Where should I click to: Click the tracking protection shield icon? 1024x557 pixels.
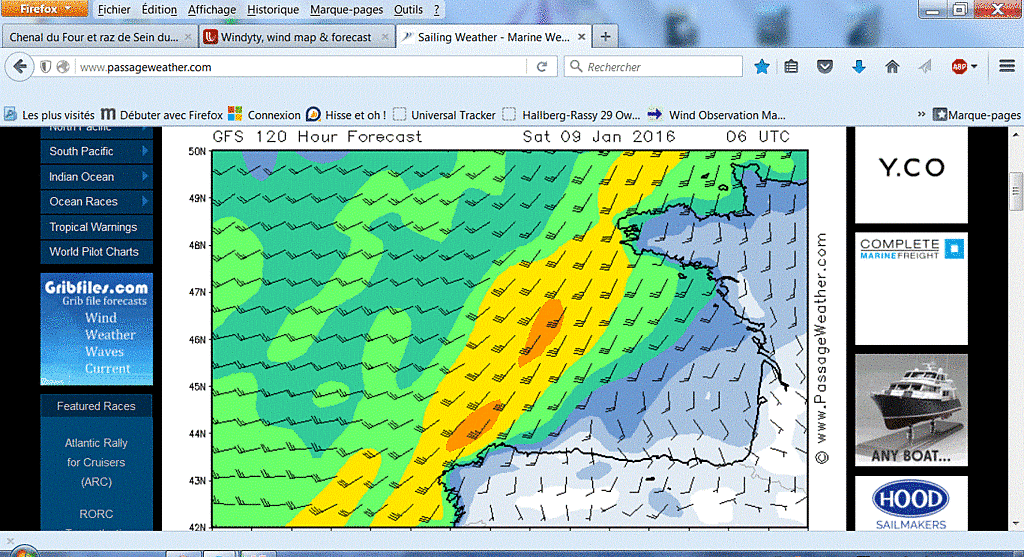coord(46,67)
